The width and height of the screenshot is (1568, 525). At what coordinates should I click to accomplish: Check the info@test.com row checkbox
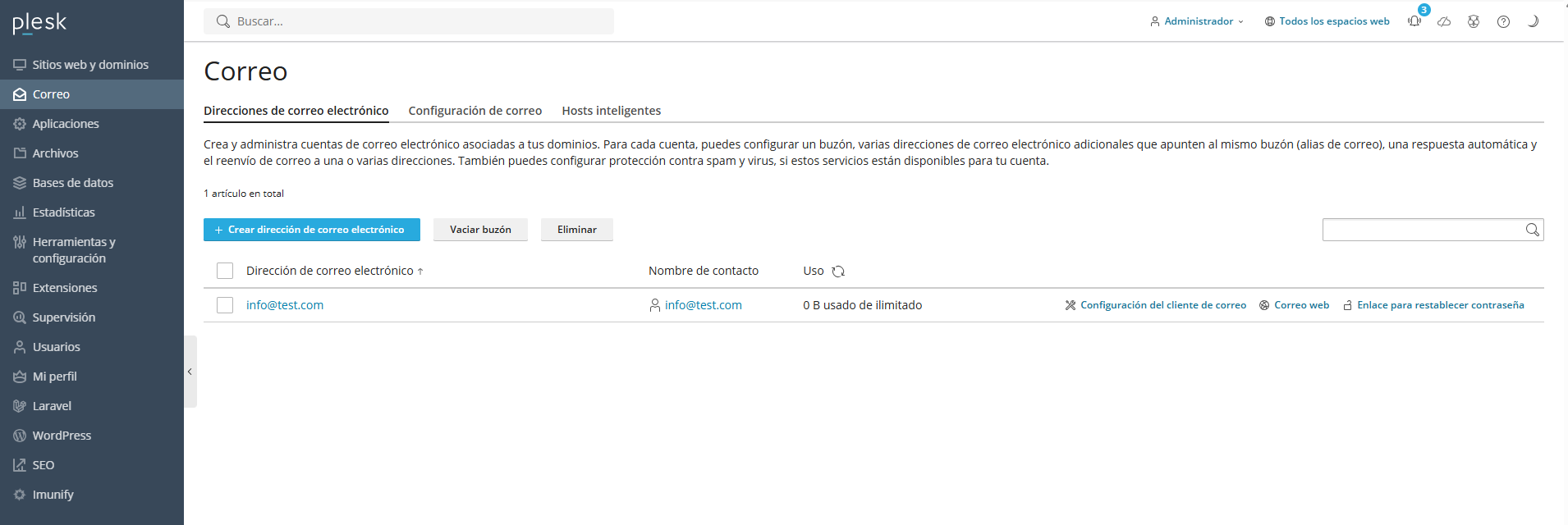coord(225,305)
